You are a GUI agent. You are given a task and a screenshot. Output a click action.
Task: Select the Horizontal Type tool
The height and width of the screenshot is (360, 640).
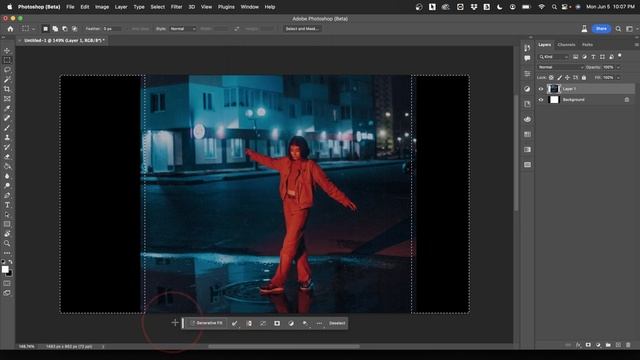click(7, 205)
